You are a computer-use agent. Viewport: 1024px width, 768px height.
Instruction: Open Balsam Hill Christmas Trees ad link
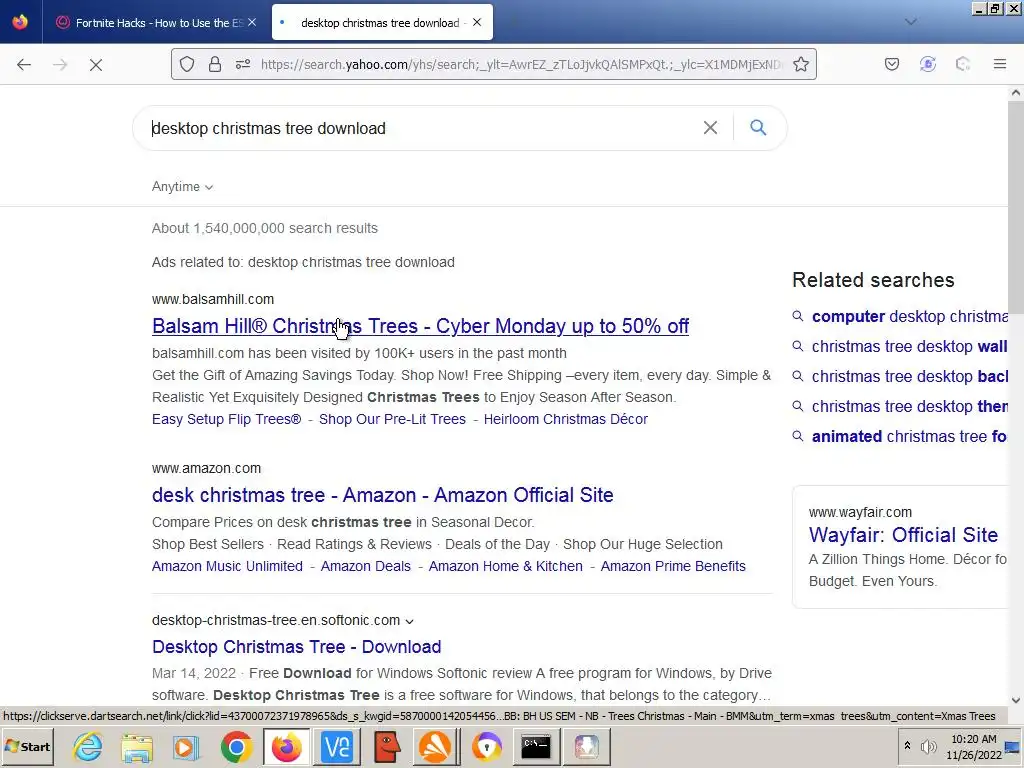tap(421, 326)
